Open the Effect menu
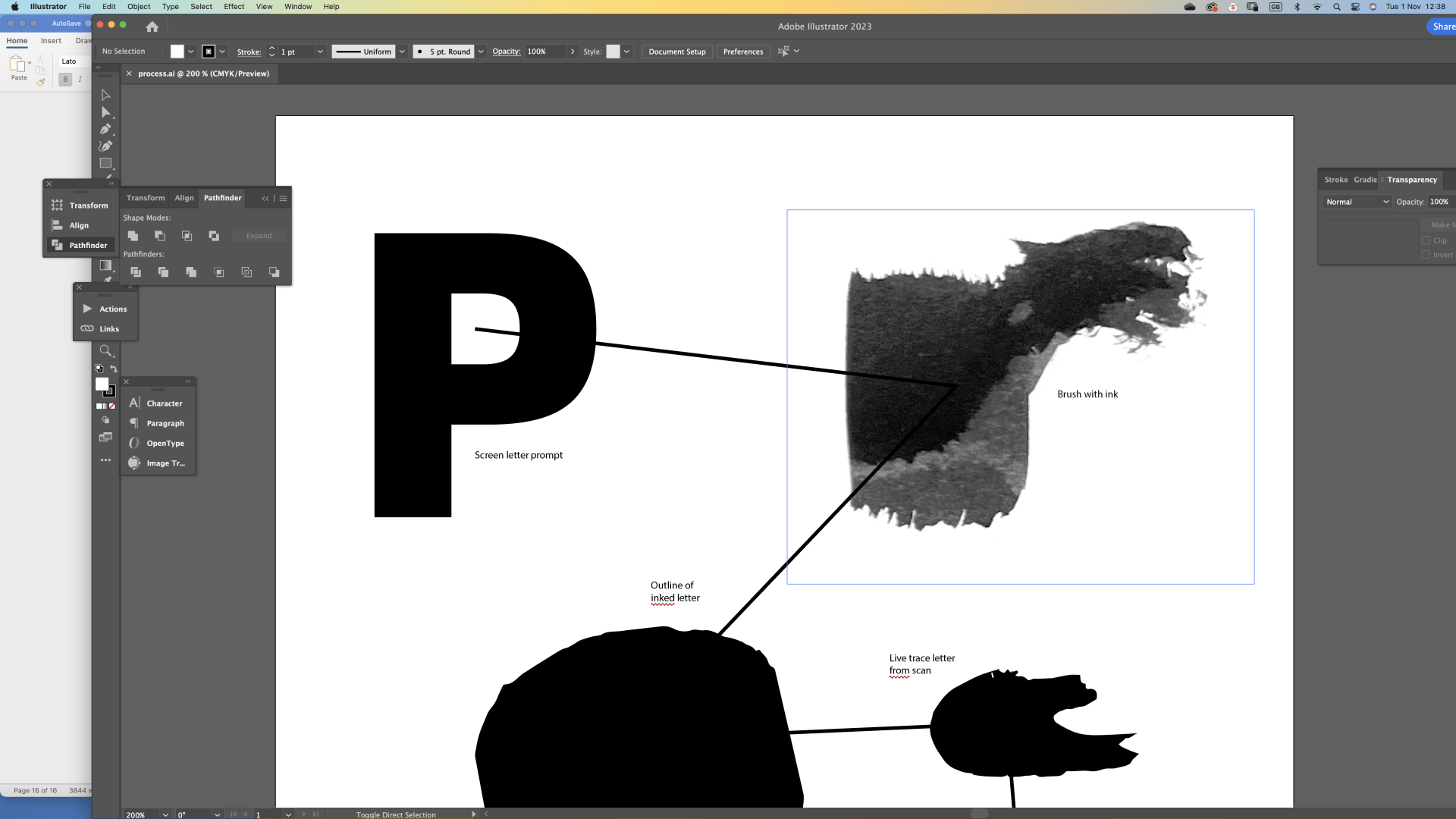 pos(234,6)
